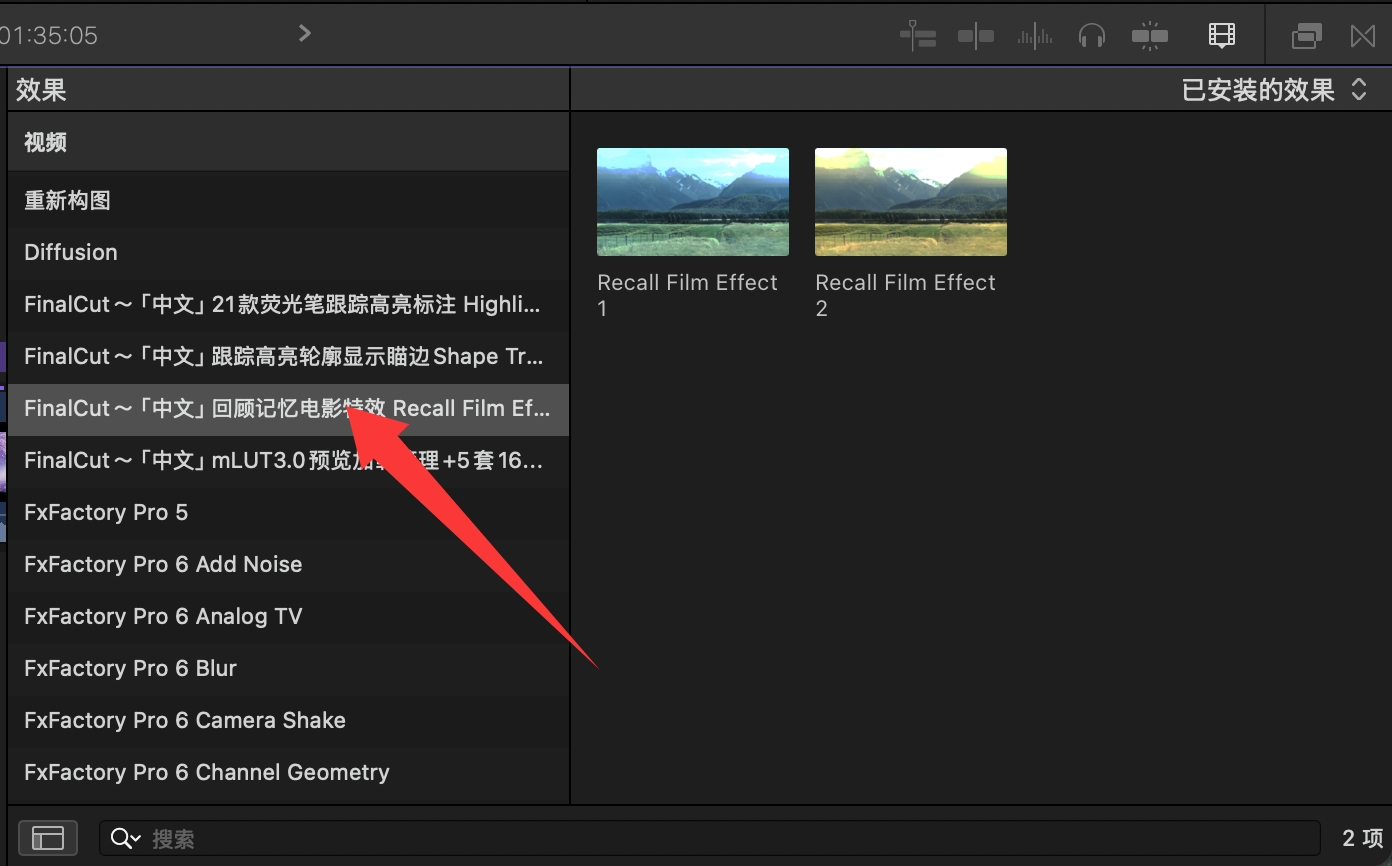1392x866 pixels.
Task: Click the 搜索 search field
Action: pyautogui.click(x=700, y=838)
